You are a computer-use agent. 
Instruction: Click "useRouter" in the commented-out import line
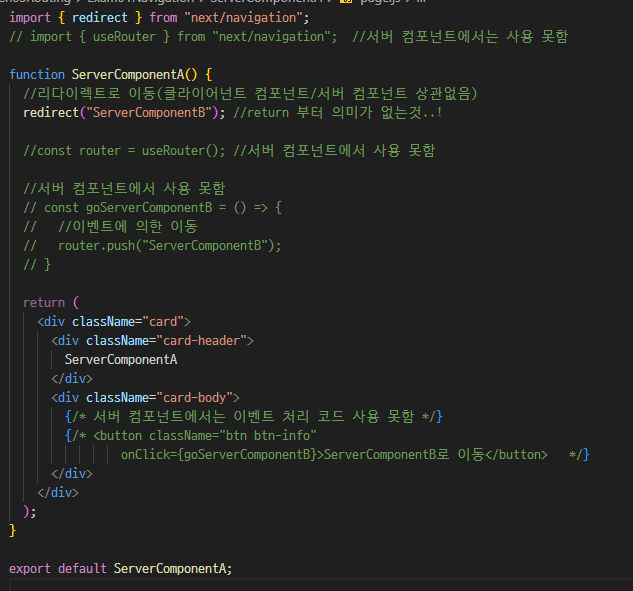pos(124,37)
